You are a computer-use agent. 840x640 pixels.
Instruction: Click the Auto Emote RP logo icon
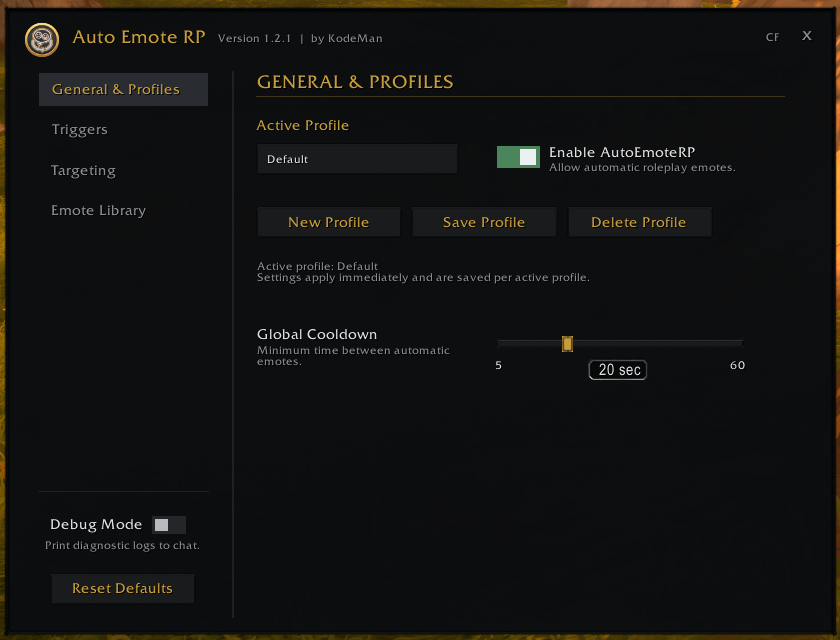pos(42,39)
